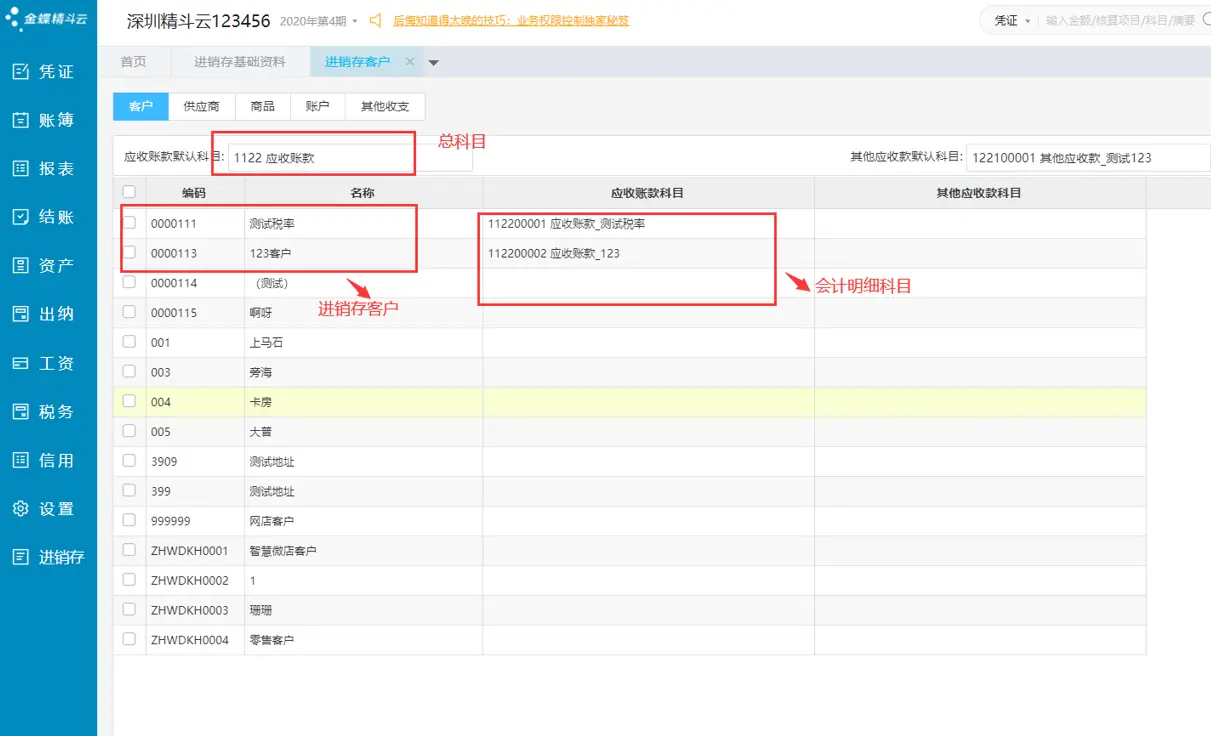The image size is (1211, 736).
Task: Click the 设置 gear icon in sidebar
Action: click(20, 509)
